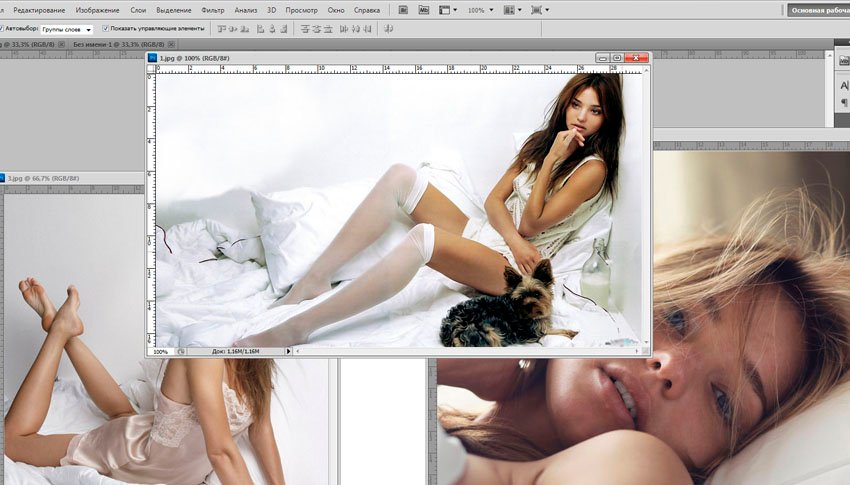Open the Character panel icon (A)
This screenshot has height=485, width=850.
[844, 86]
